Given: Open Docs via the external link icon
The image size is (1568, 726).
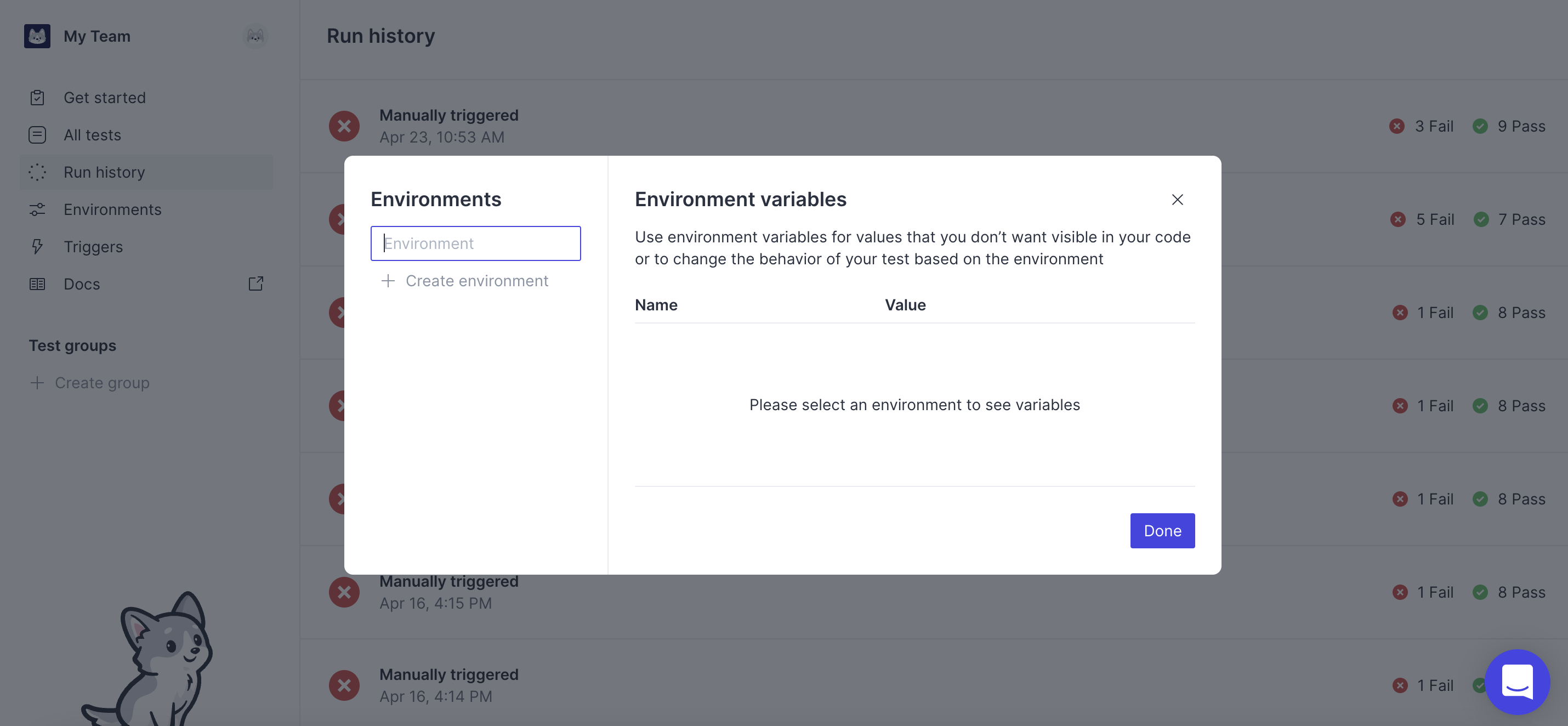Looking at the screenshot, I should [255, 283].
